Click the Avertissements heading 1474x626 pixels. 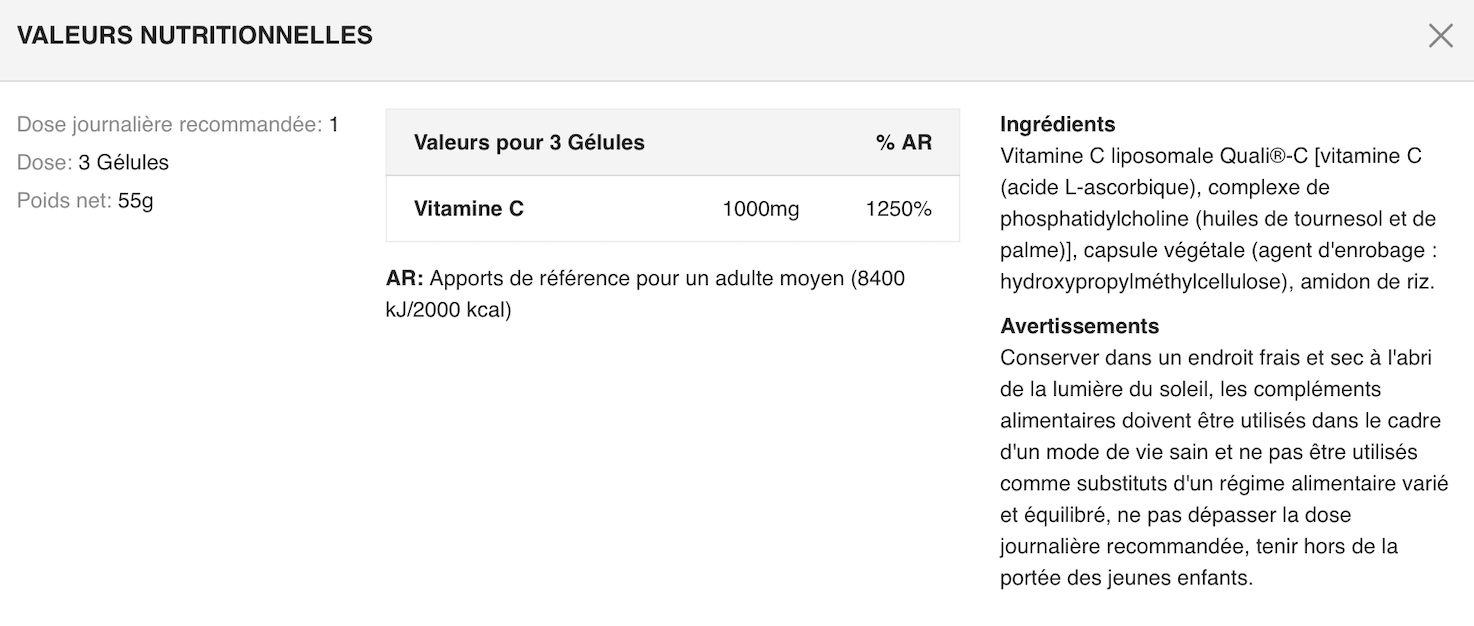1079,327
